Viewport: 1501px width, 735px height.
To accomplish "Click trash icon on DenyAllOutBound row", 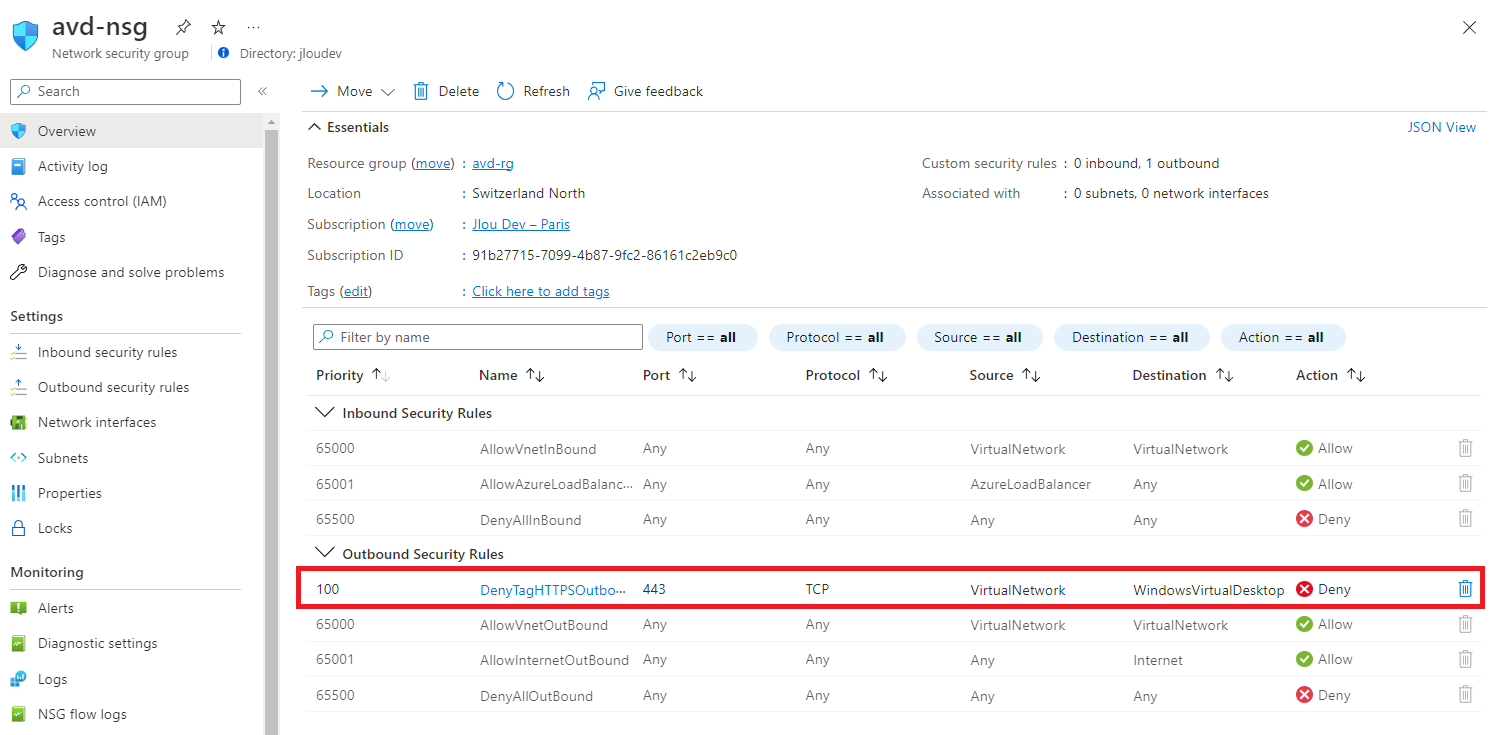I will pyautogui.click(x=1465, y=694).
